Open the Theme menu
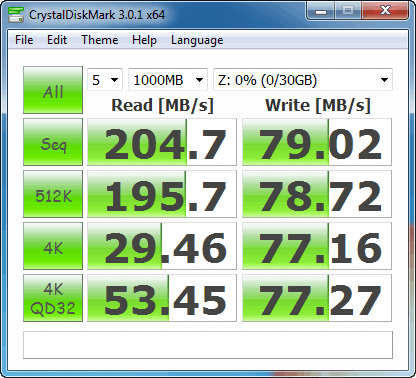Screen dimensions: 416x378 coord(100,40)
